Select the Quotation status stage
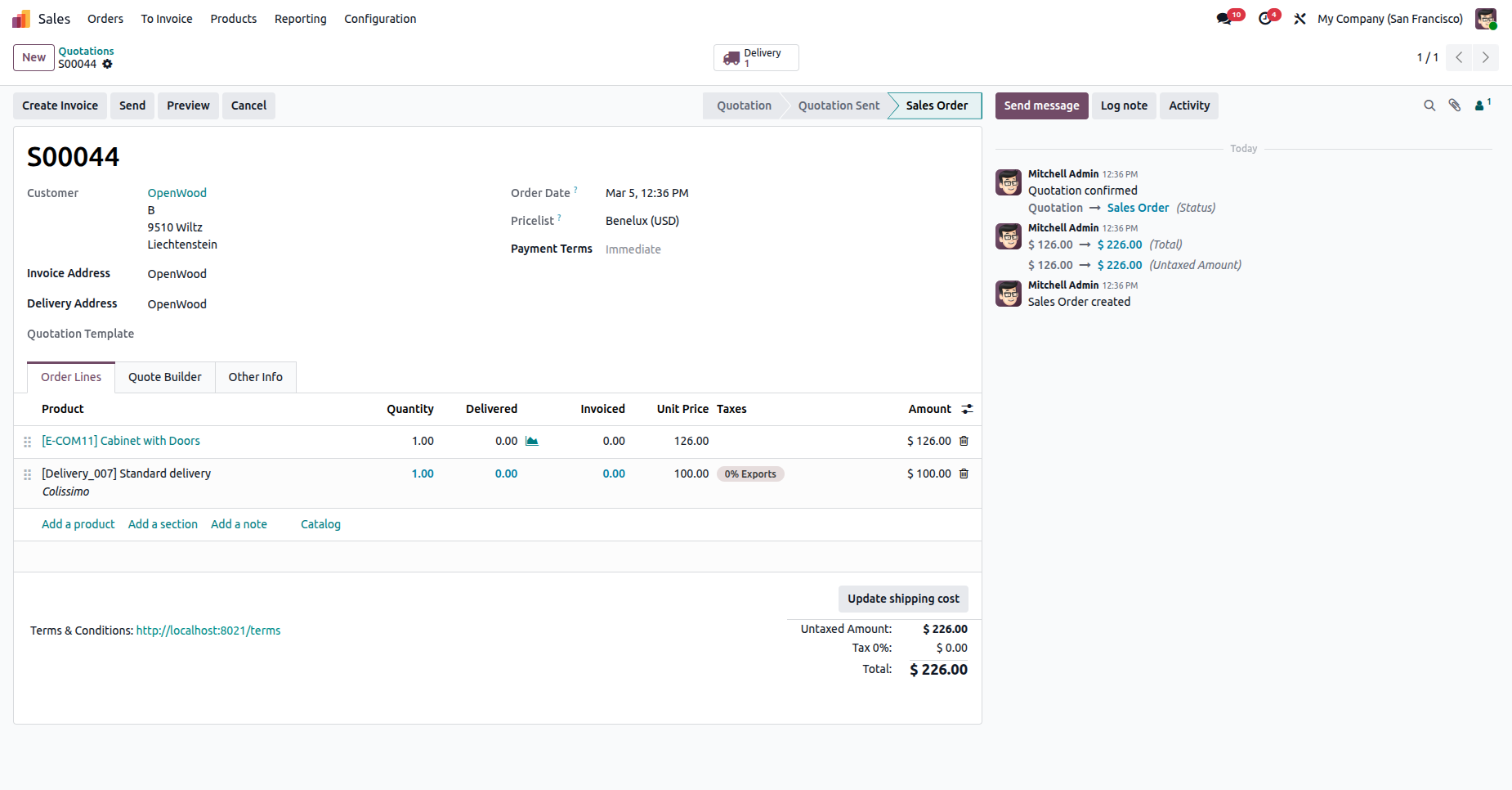The image size is (1512, 790). pyautogui.click(x=744, y=105)
